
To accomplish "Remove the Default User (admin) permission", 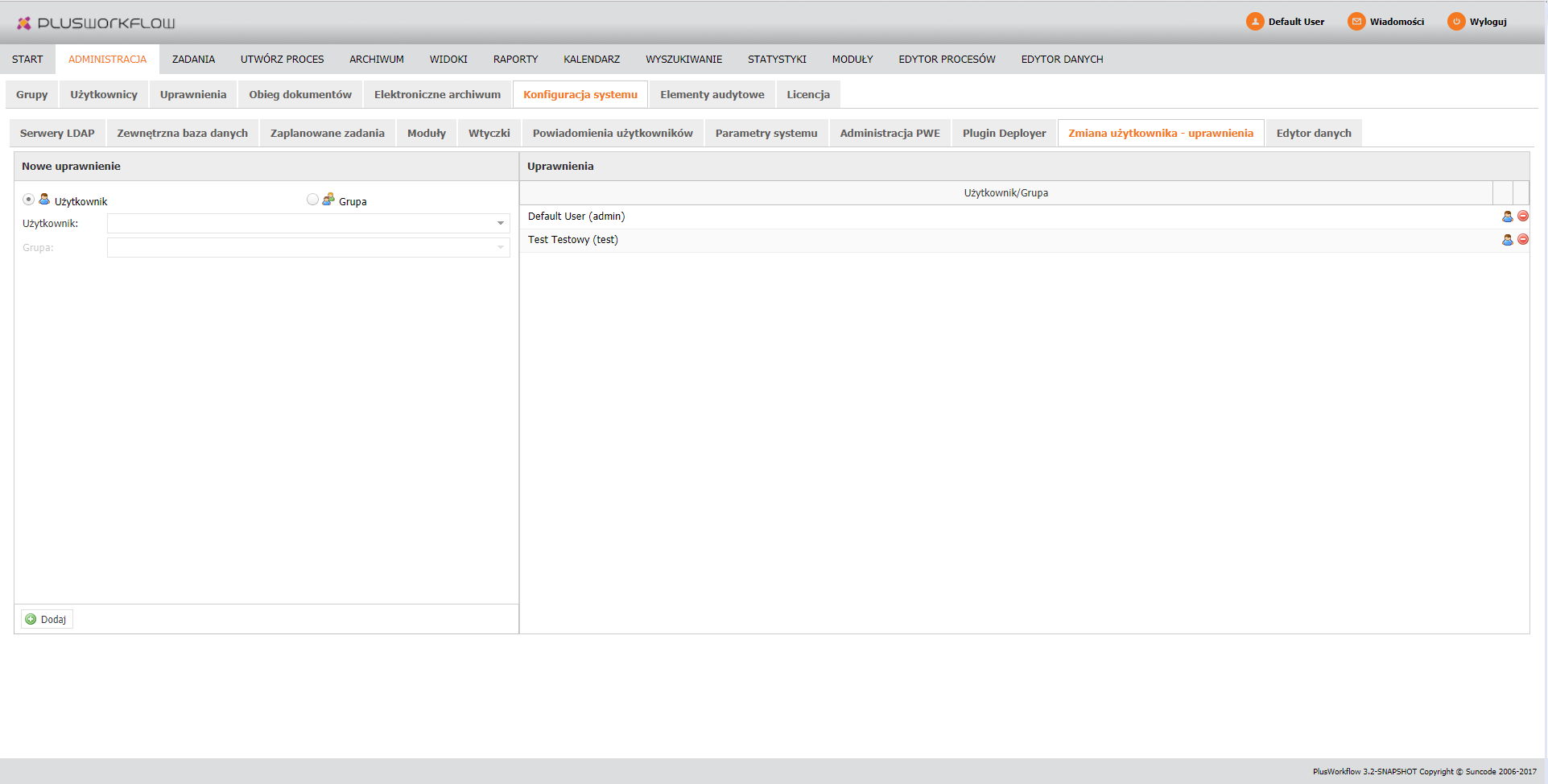I will click(x=1523, y=217).
